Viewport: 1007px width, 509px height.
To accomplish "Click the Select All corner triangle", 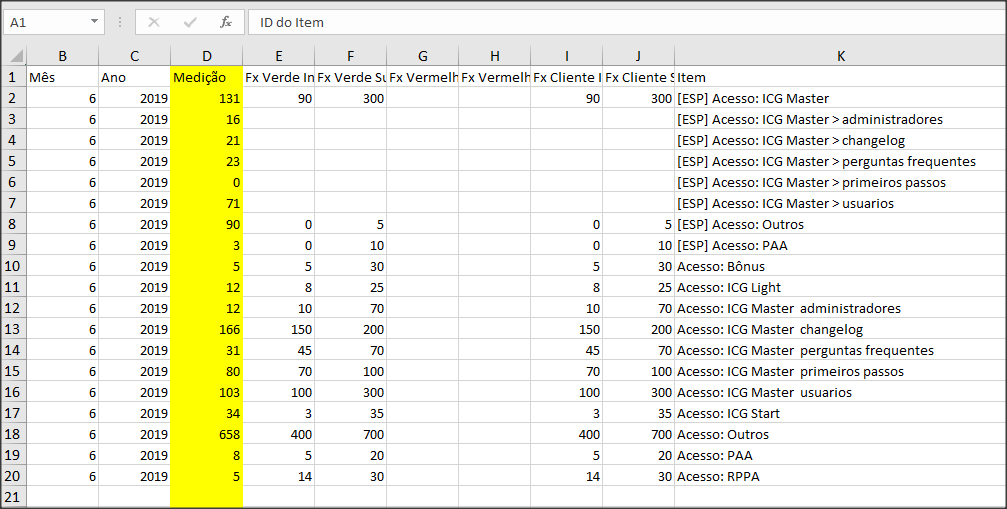I will point(15,56).
